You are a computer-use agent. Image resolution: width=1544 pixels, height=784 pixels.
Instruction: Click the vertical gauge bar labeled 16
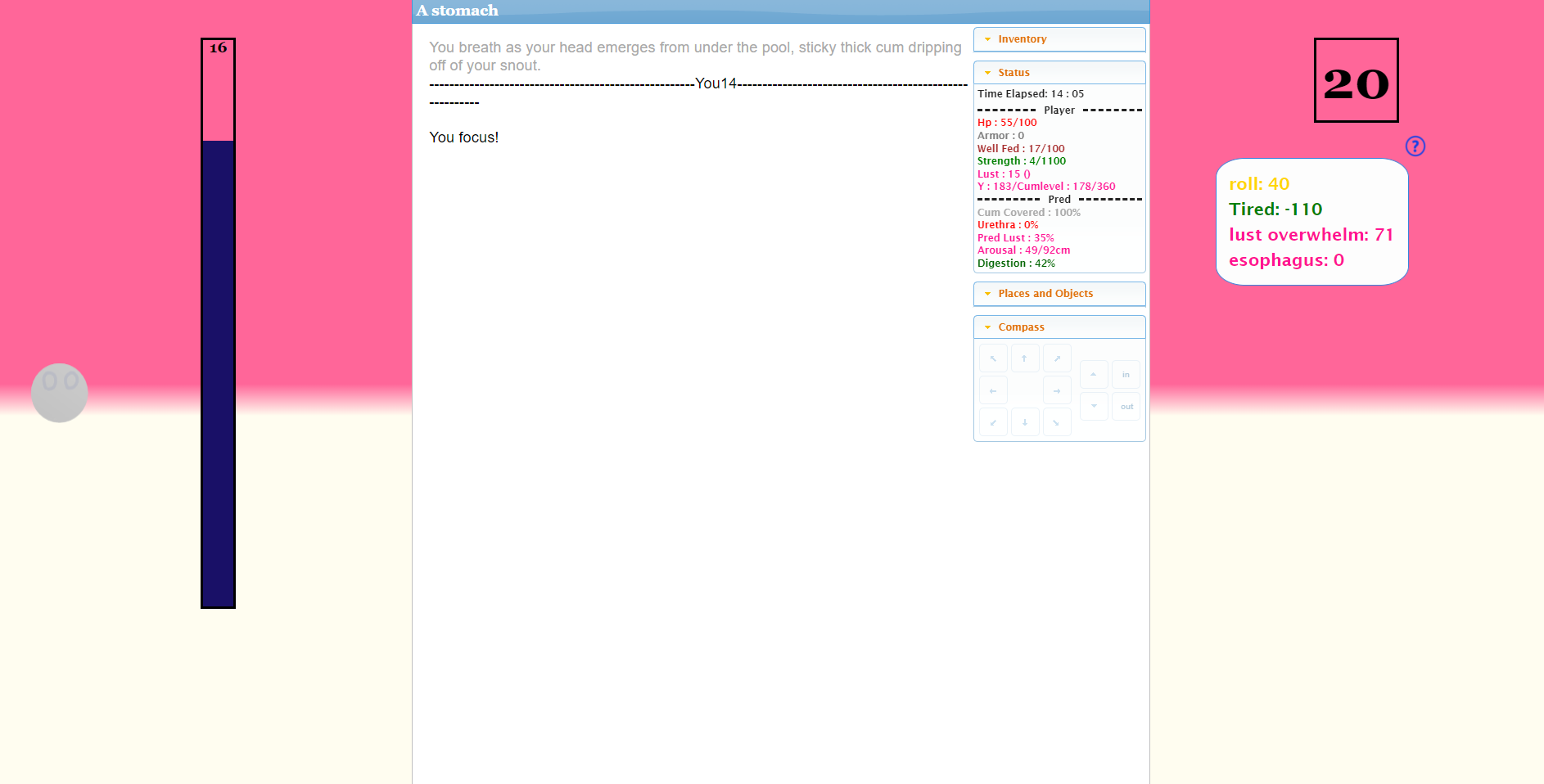coord(218,323)
